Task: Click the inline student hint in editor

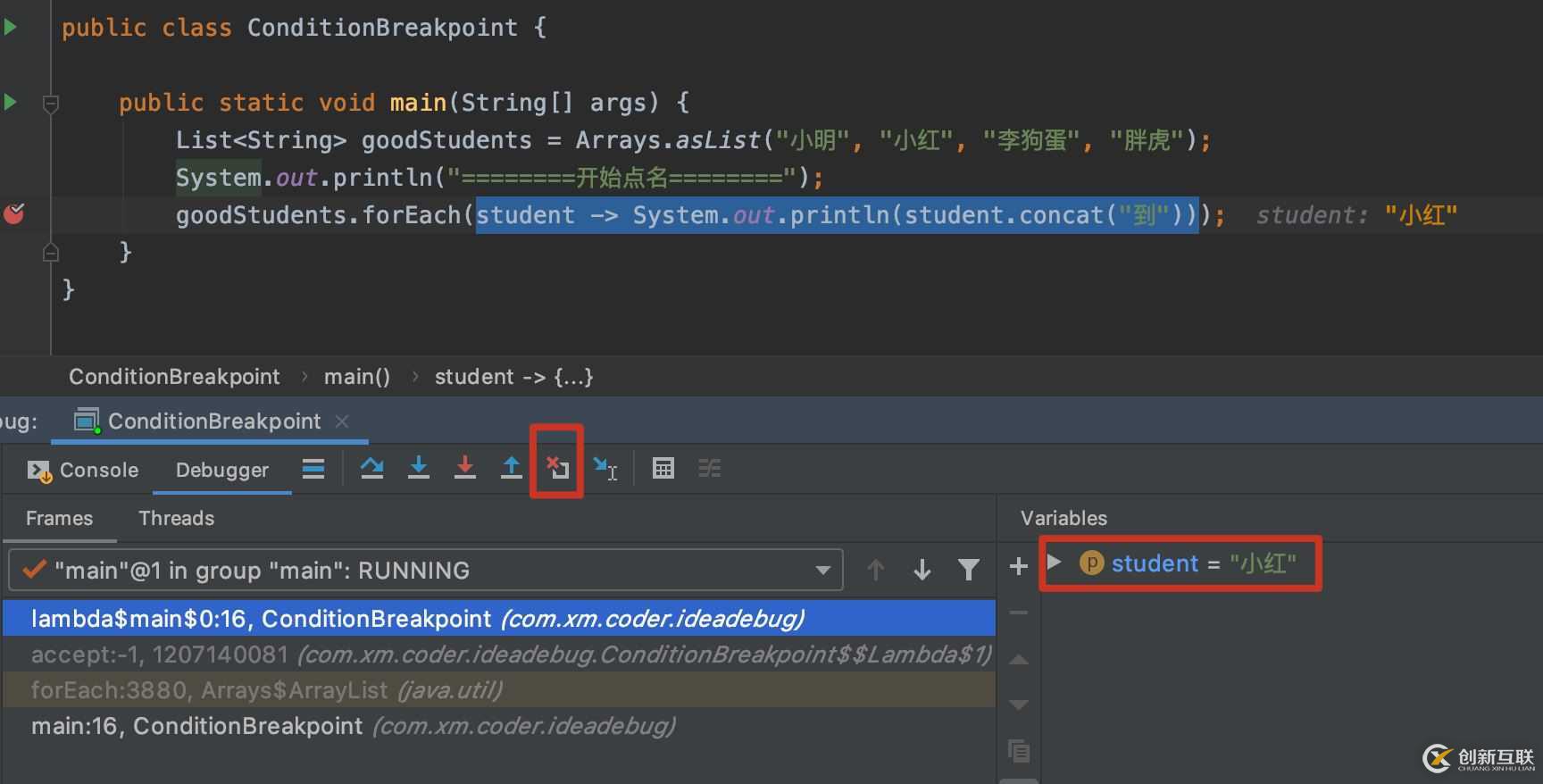Action: [x=1356, y=215]
